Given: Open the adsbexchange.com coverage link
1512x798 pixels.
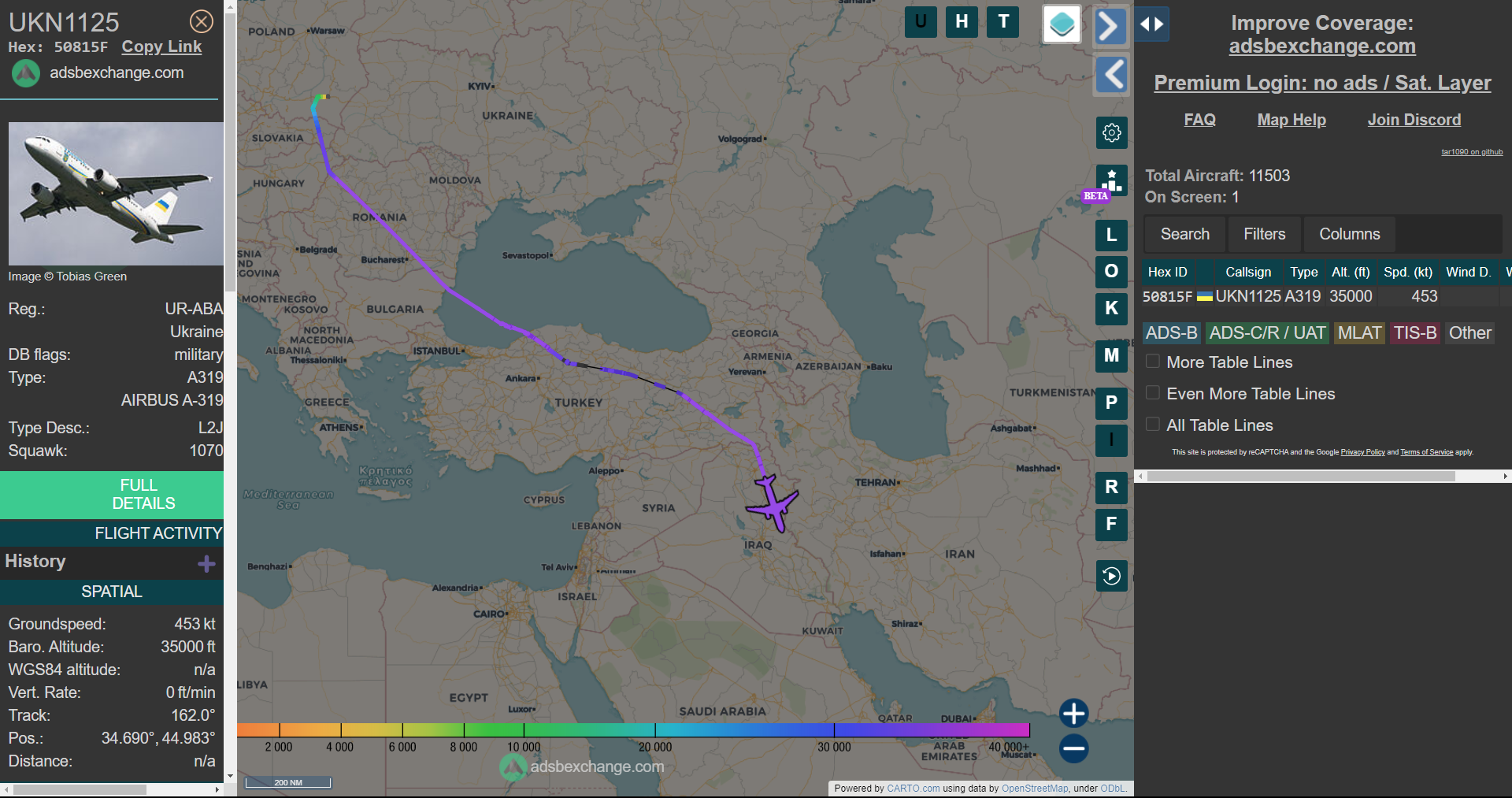Looking at the screenshot, I should [x=1322, y=46].
